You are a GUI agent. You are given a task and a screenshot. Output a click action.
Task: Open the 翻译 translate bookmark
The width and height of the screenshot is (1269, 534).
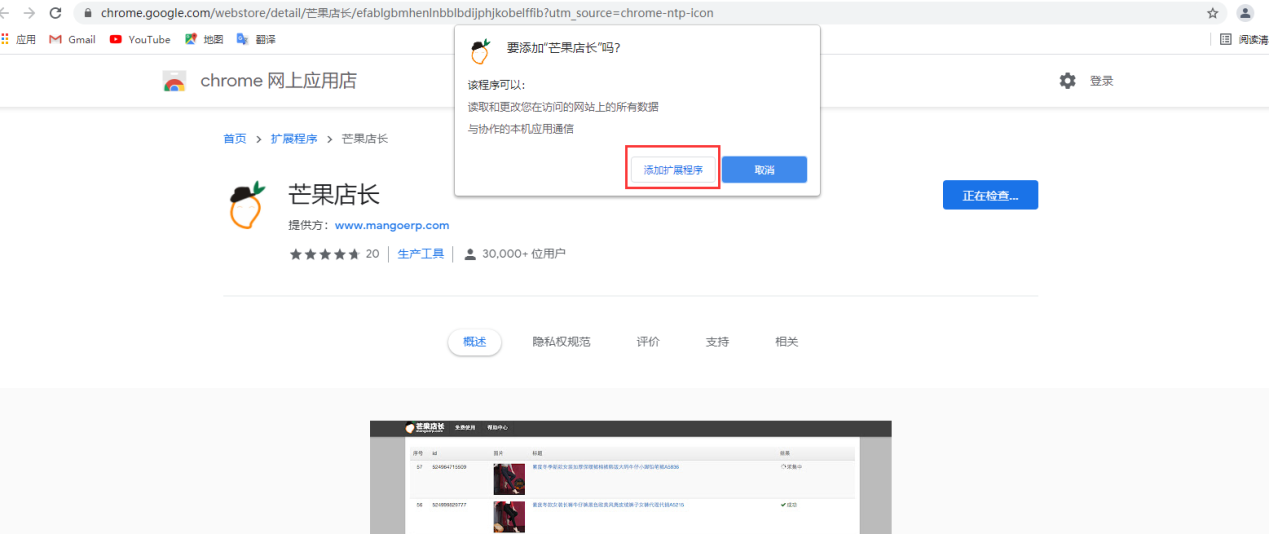pos(256,39)
